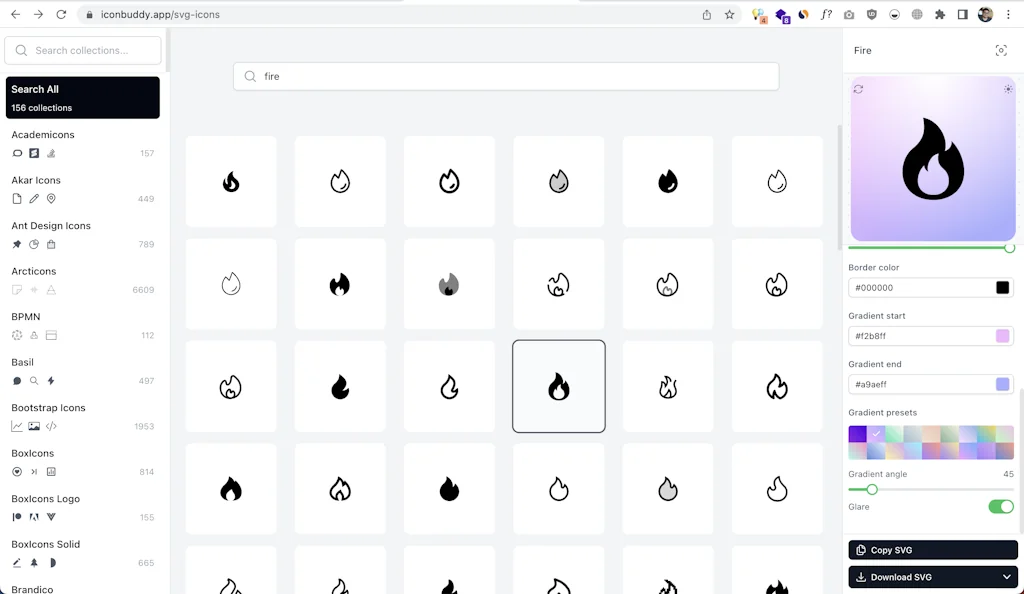Click the capture icon beside the Fire title

(x=1001, y=50)
